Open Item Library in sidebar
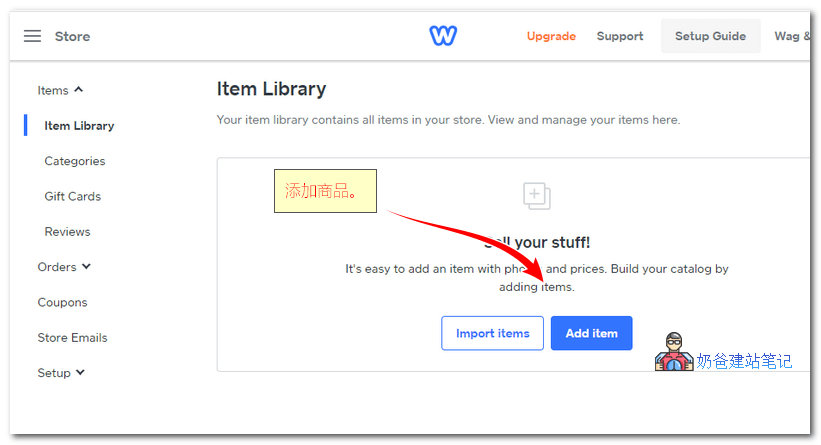Screen dimensions: 821x445 tap(79, 126)
